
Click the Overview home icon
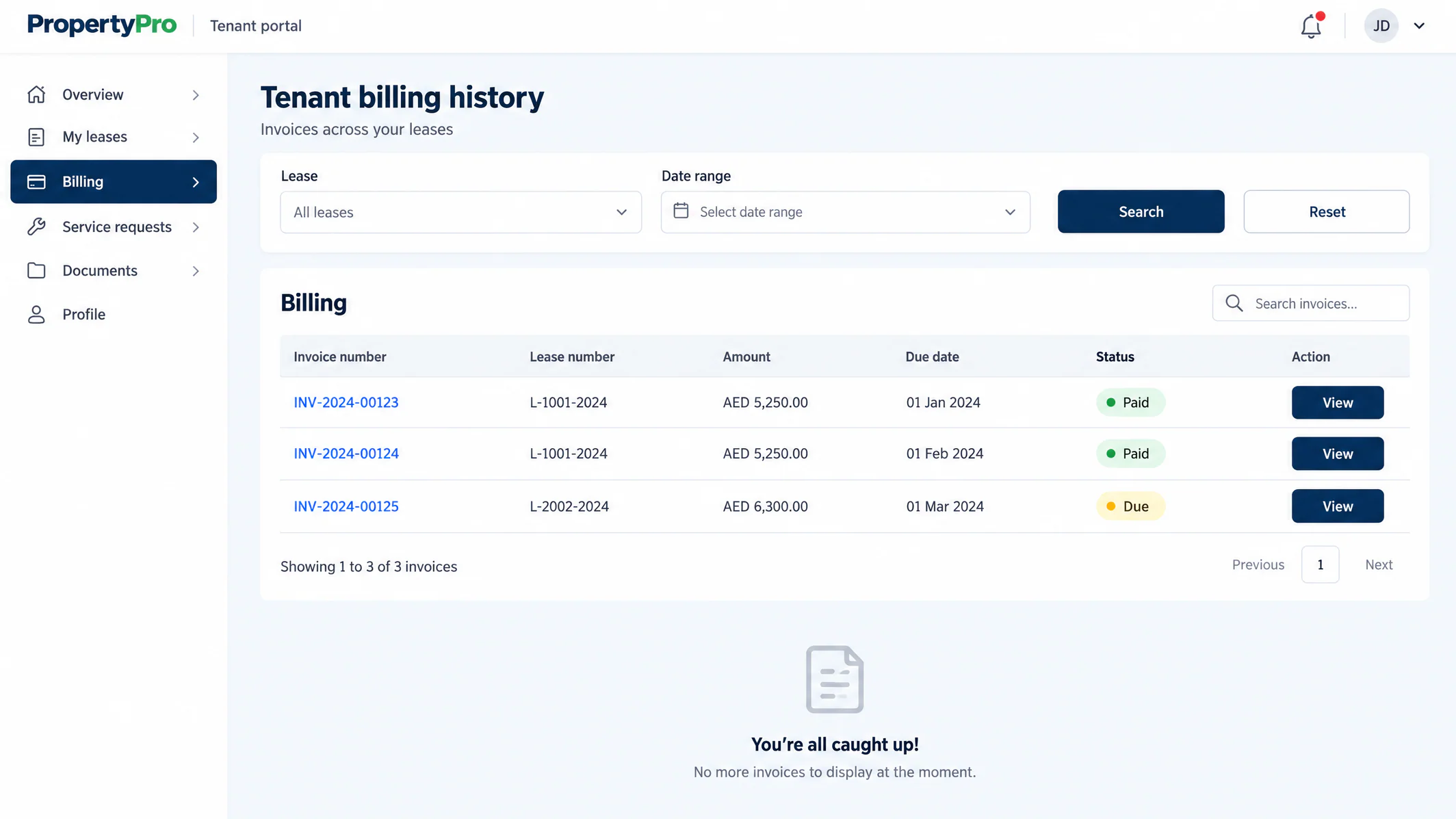(36, 94)
